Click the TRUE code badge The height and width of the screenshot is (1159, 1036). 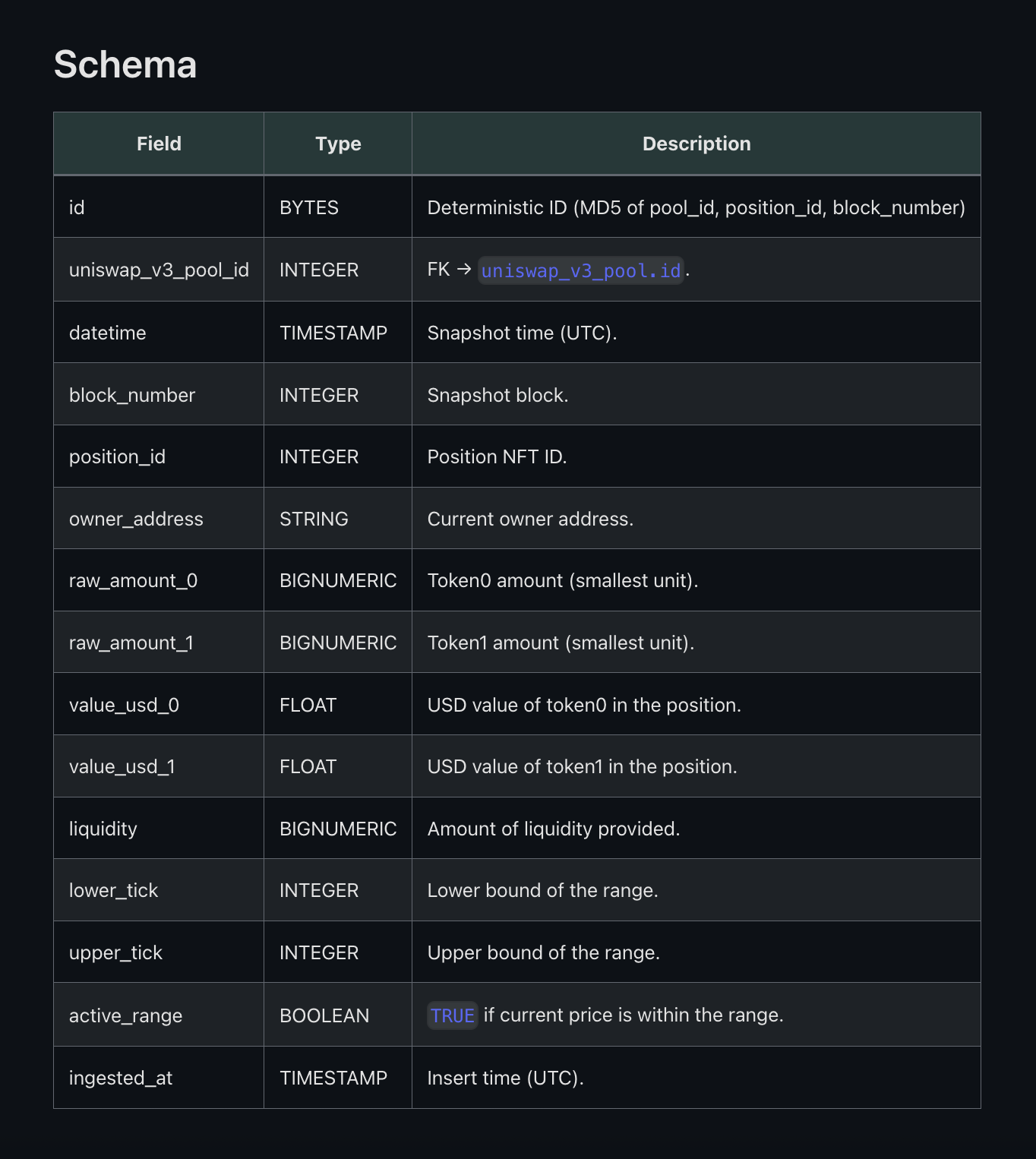pos(453,1015)
